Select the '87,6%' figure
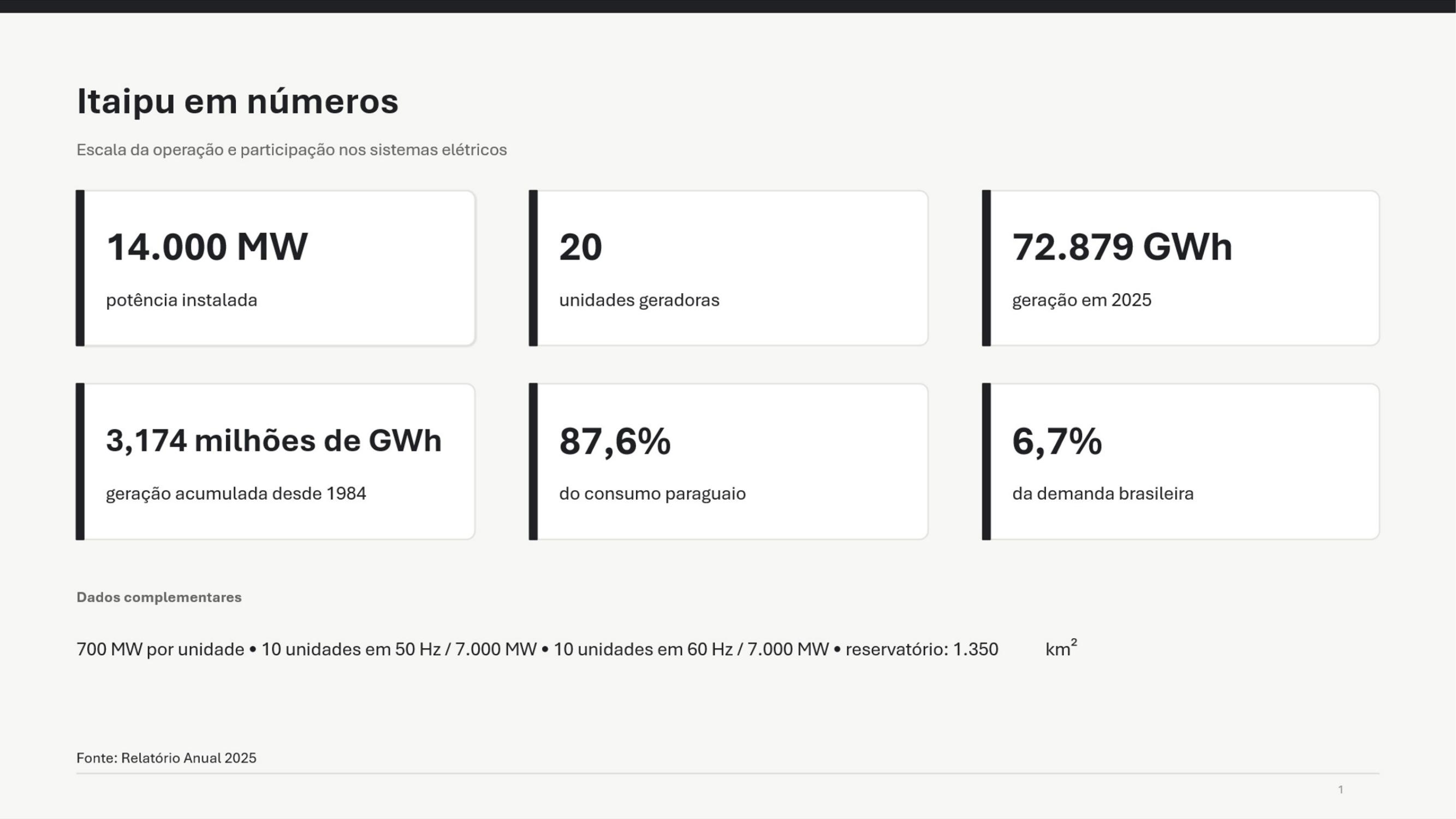The width and height of the screenshot is (1456, 819). (615, 441)
